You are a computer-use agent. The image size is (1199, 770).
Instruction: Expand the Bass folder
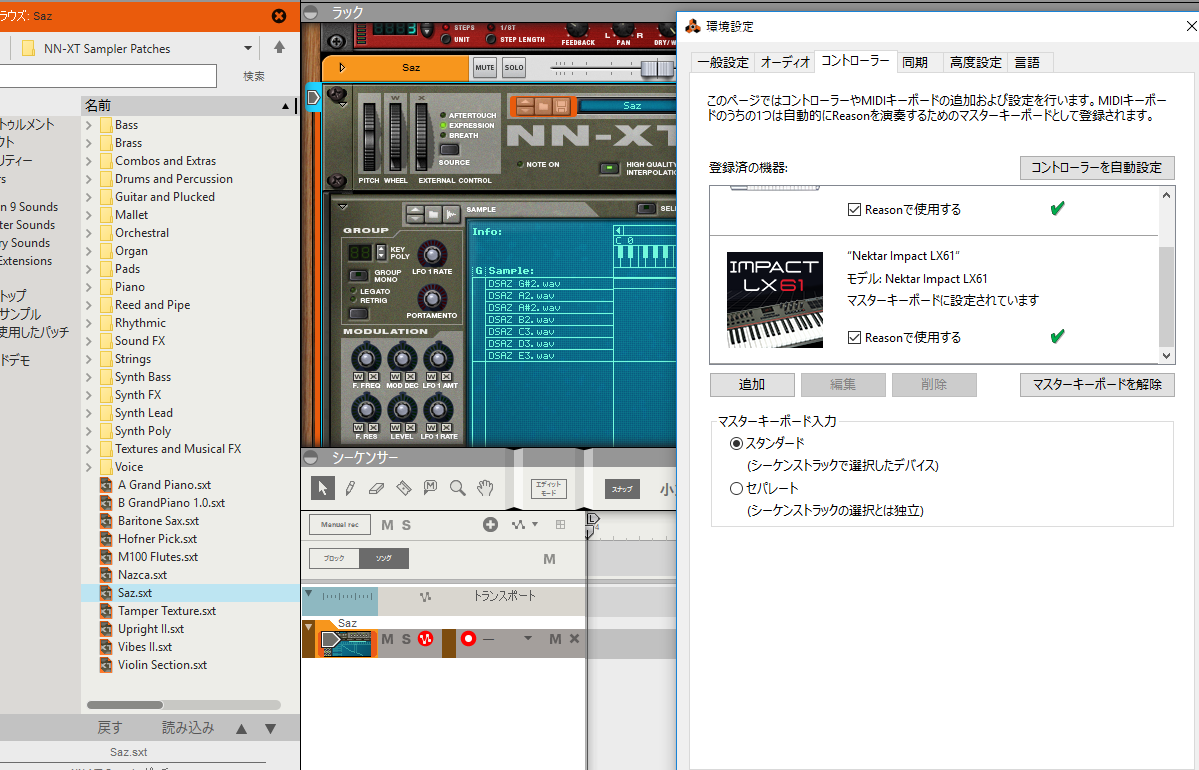[89, 125]
